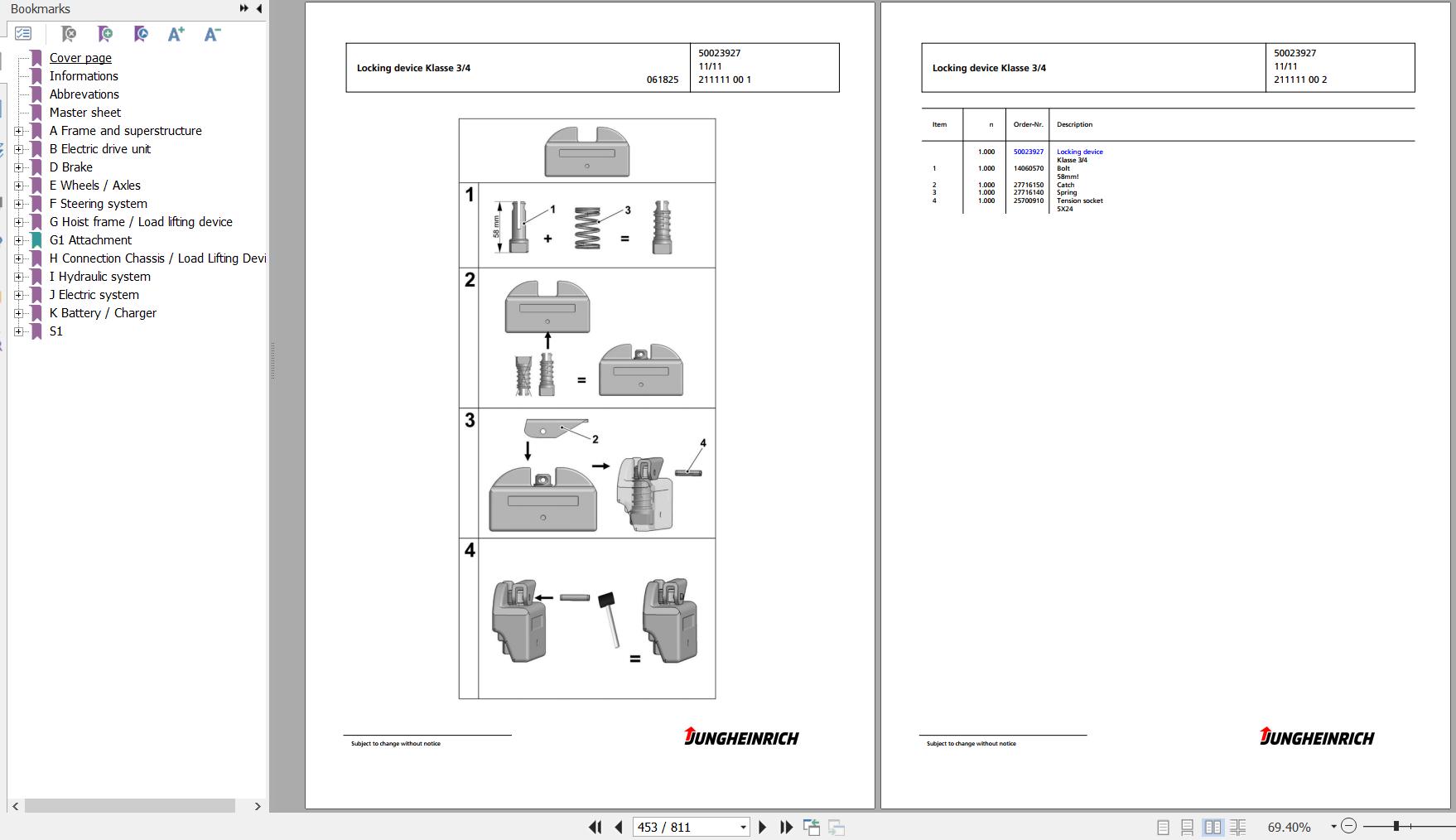
Task: Expand the J Electric system bookmark
Action: tap(19, 295)
